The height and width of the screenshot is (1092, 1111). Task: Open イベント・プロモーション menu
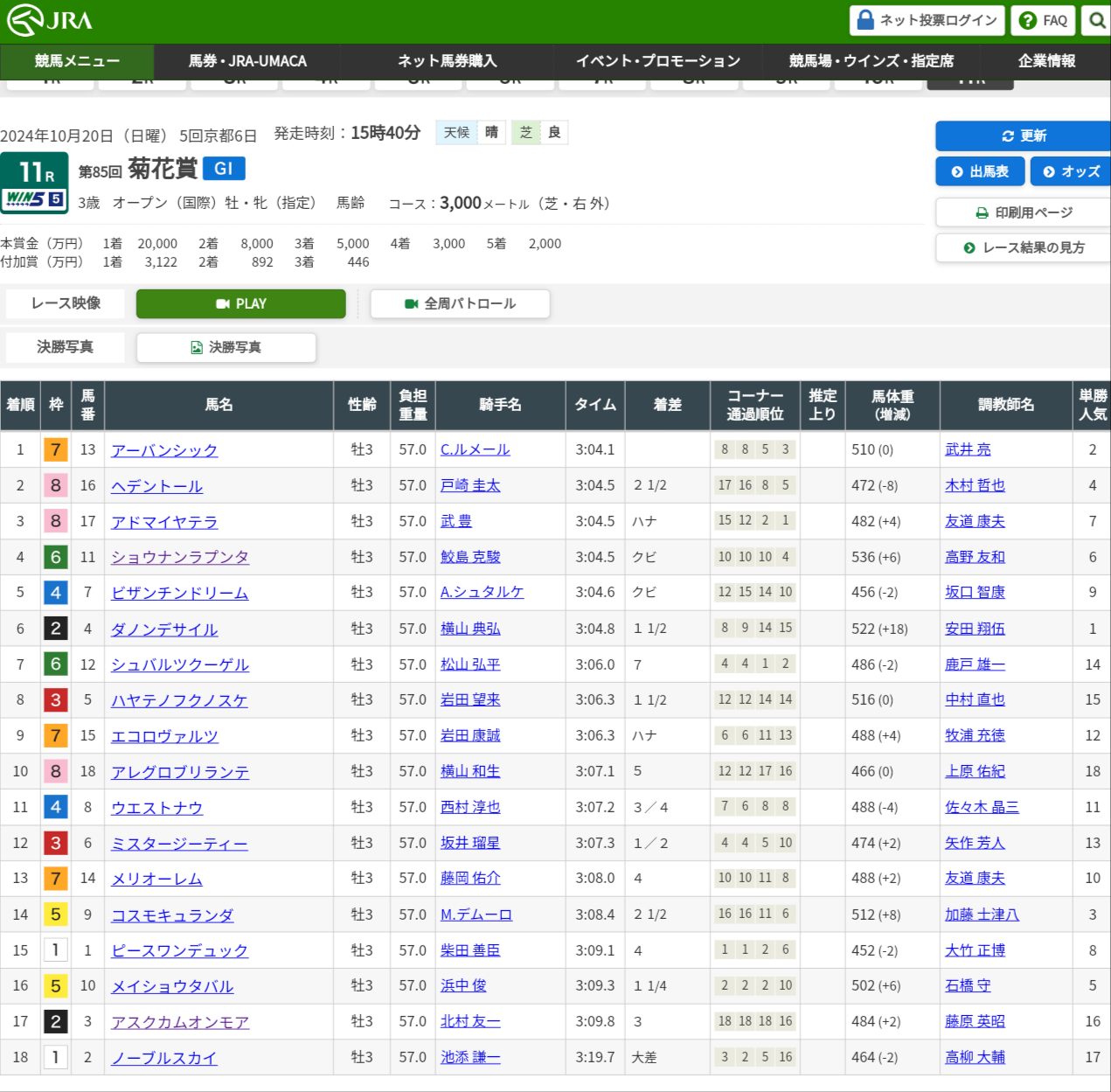click(x=657, y=61)
